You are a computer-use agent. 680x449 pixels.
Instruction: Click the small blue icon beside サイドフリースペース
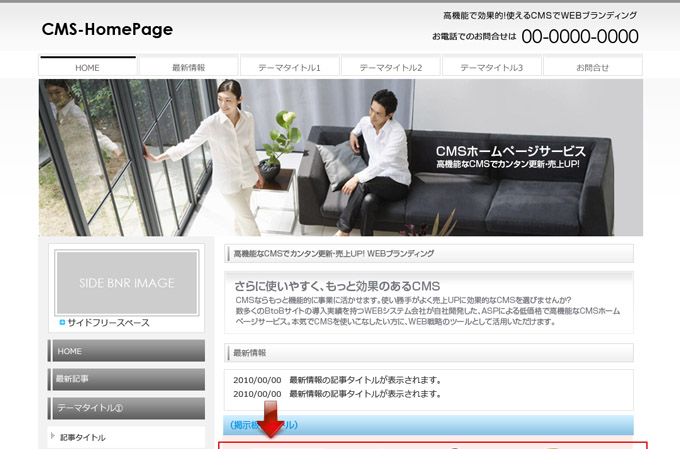pos(62,323)
